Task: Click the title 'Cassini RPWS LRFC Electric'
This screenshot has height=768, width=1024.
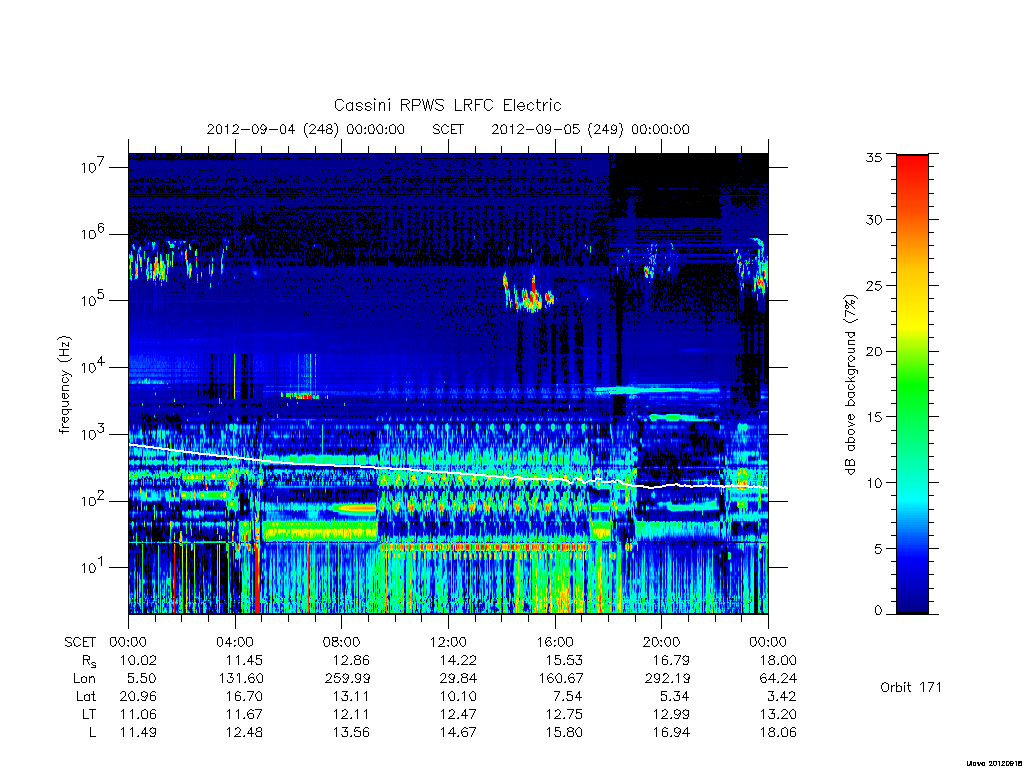Action: click(447, 105)
